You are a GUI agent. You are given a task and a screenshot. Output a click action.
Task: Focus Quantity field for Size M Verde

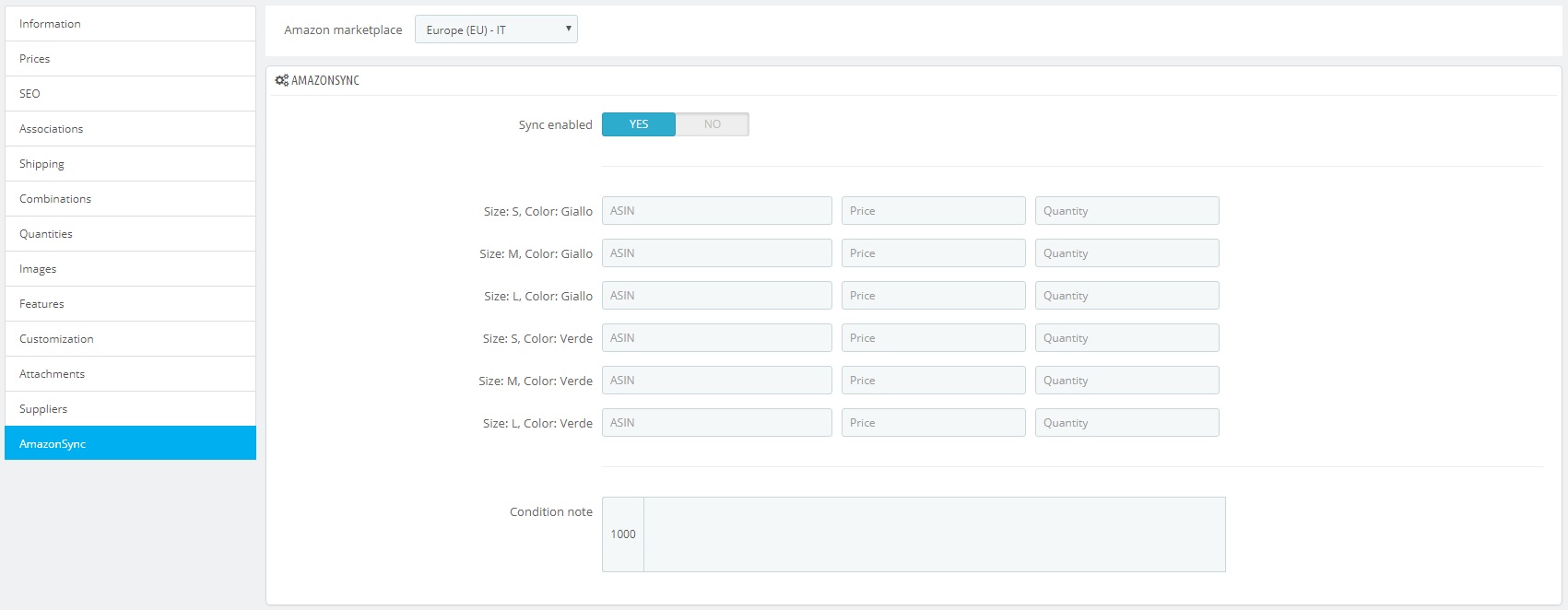click(1127, 381)
